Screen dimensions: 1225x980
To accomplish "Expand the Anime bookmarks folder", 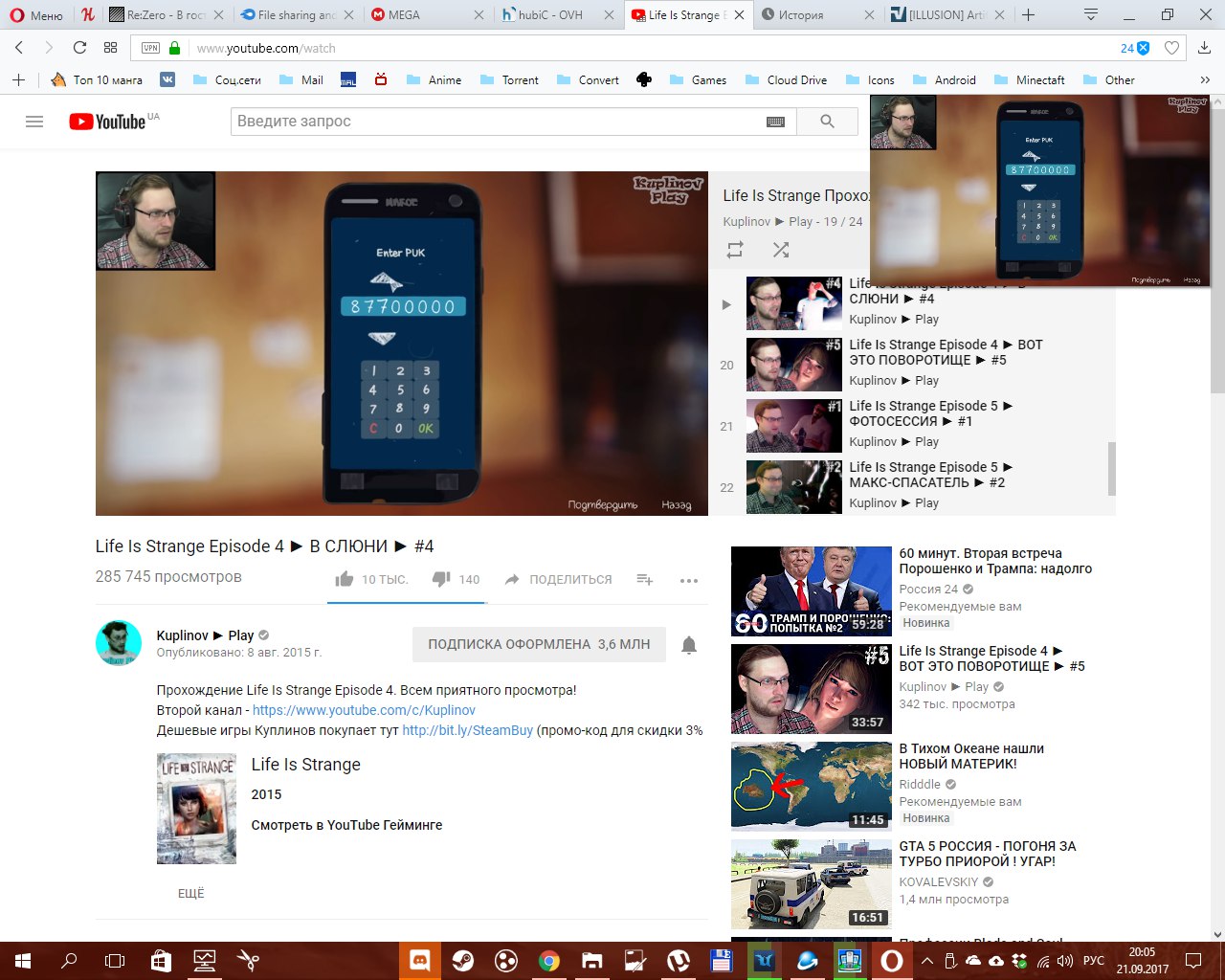I will [434, 79].
